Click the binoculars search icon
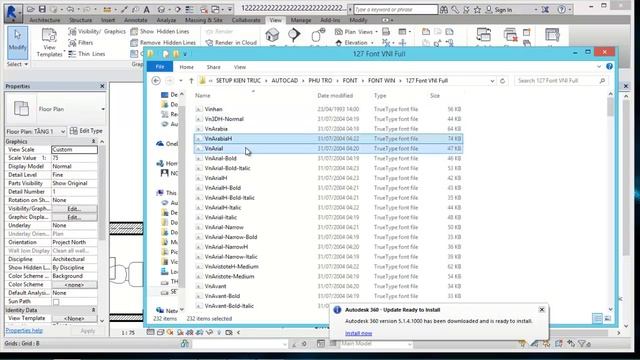 coord(444,9)
